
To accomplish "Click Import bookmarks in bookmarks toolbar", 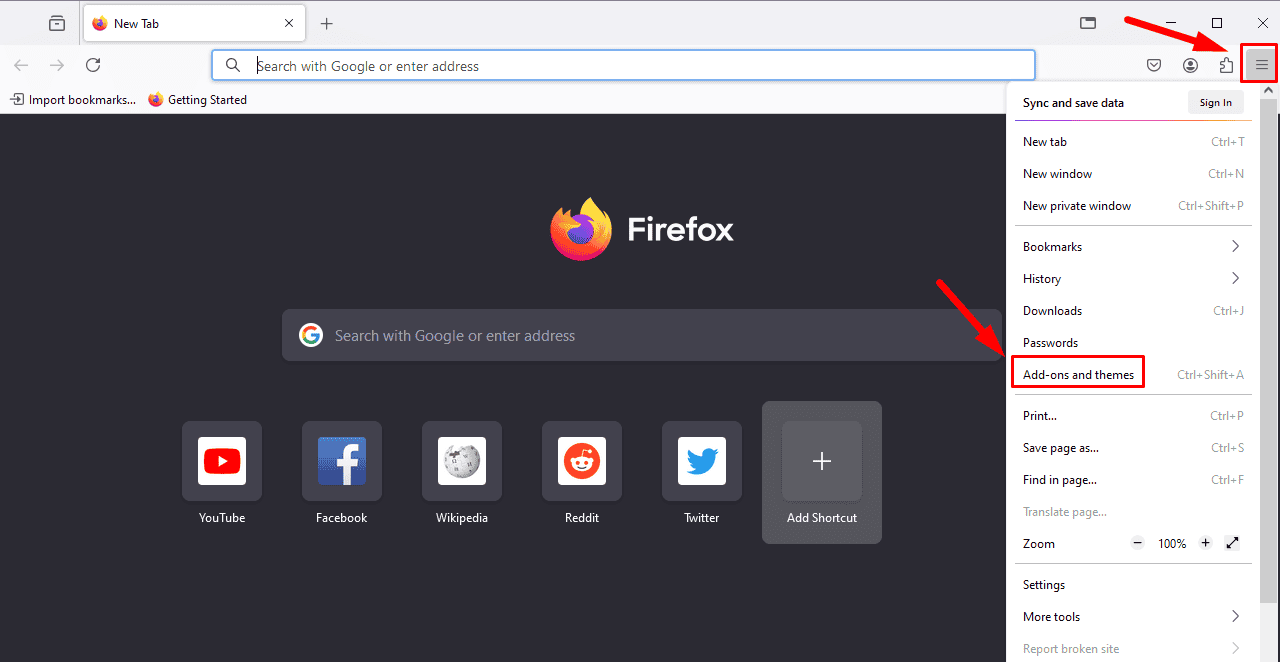I will click(73, 100).
